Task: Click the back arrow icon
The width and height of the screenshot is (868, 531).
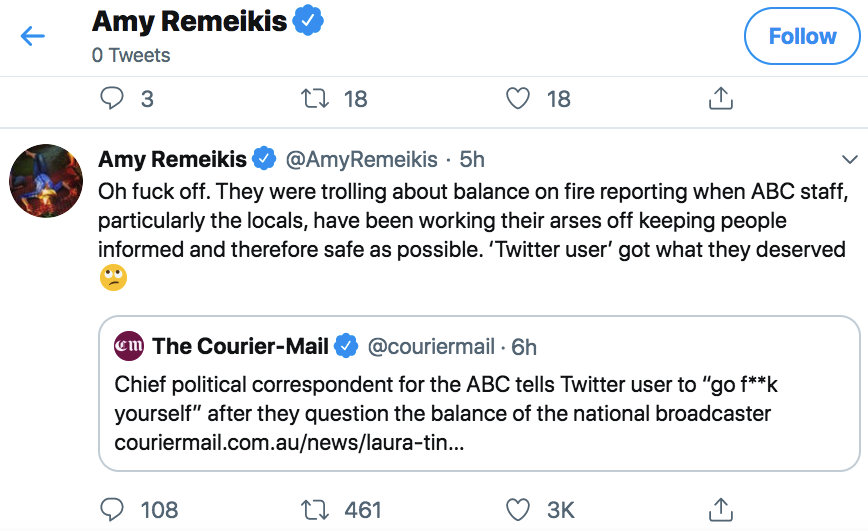Action: 33,37
